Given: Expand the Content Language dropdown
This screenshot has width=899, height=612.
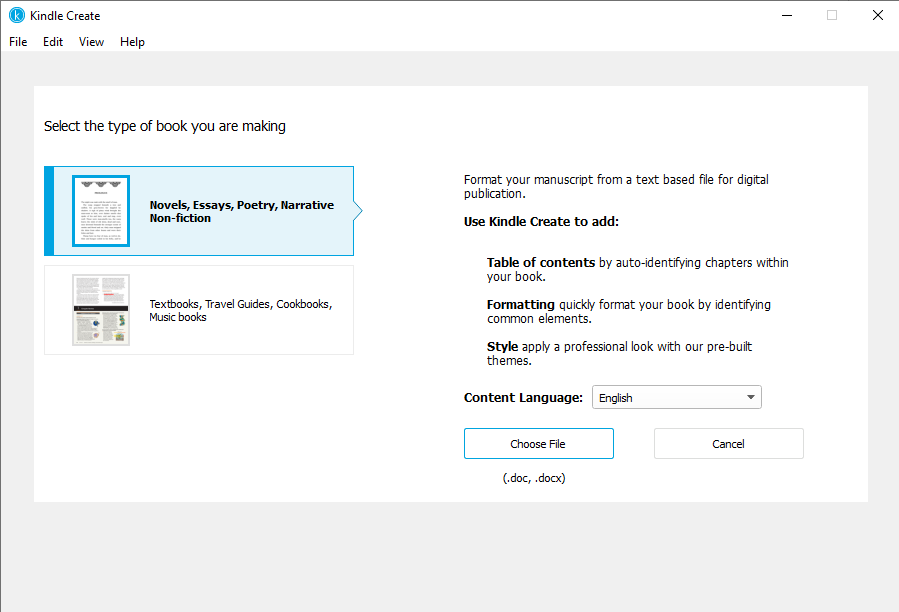Looking at the screenshot, I should tap(677, 397).
